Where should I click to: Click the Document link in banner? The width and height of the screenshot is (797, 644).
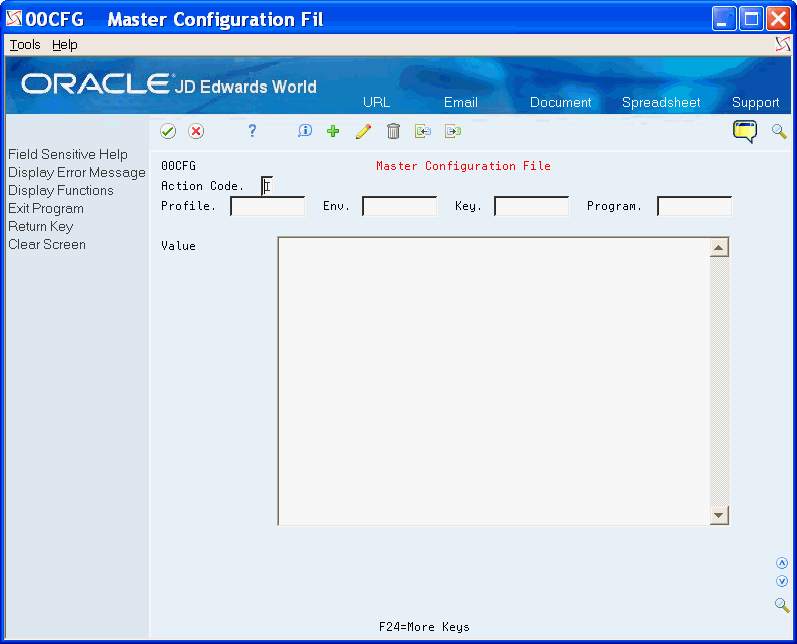[561, 102]
